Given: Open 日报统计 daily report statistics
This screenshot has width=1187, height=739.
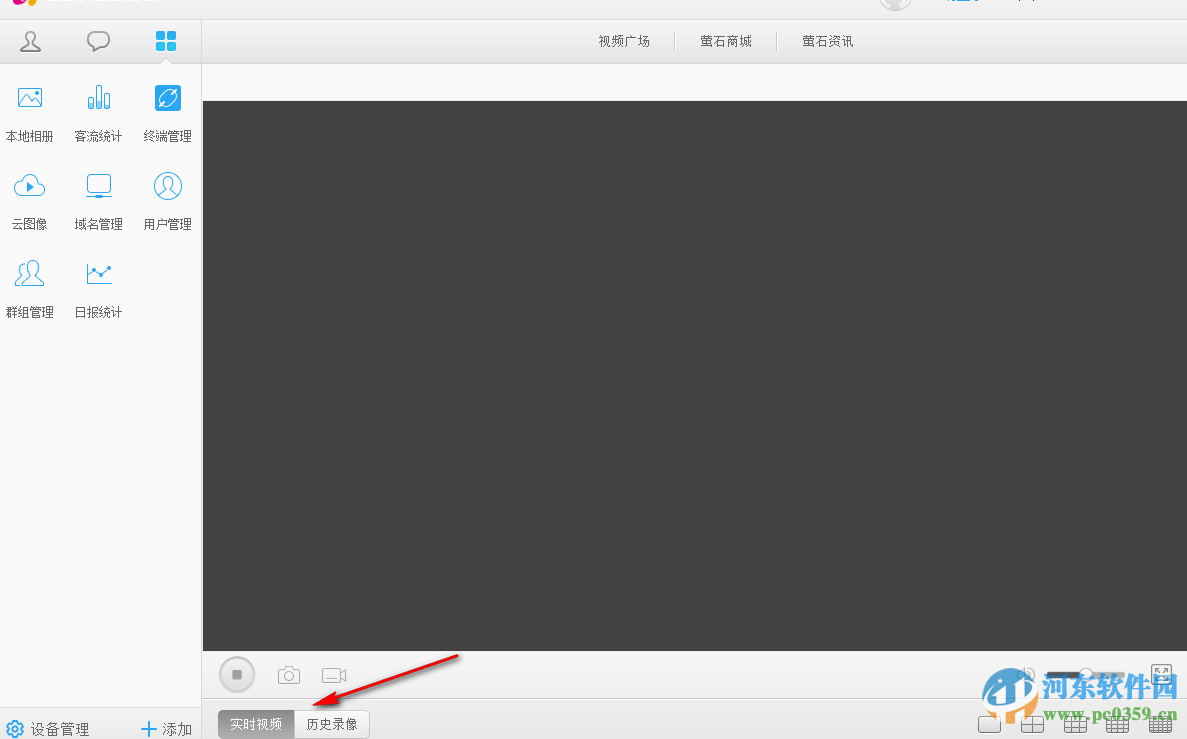Looking at the screenshot, I should pyautogui.click(x=98, y=289).
